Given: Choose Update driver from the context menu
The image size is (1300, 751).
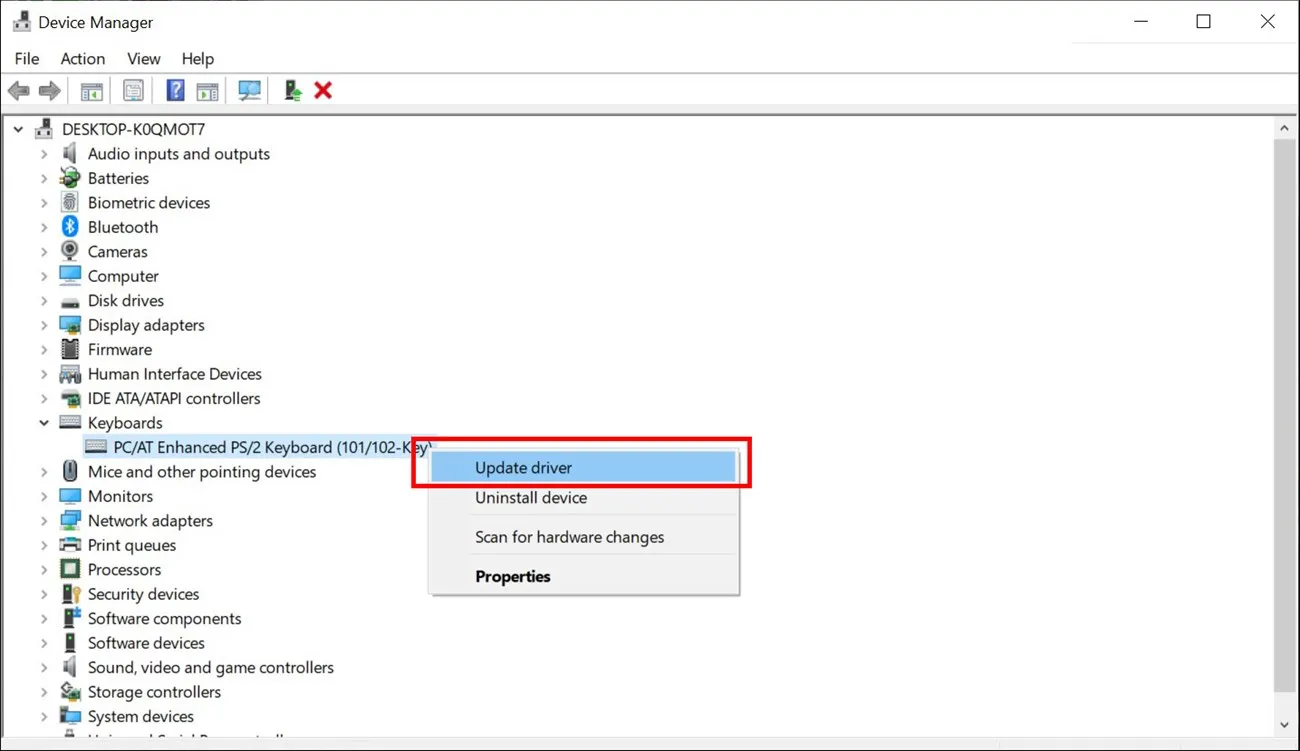Looking at the screenshot, I should 523,467.
